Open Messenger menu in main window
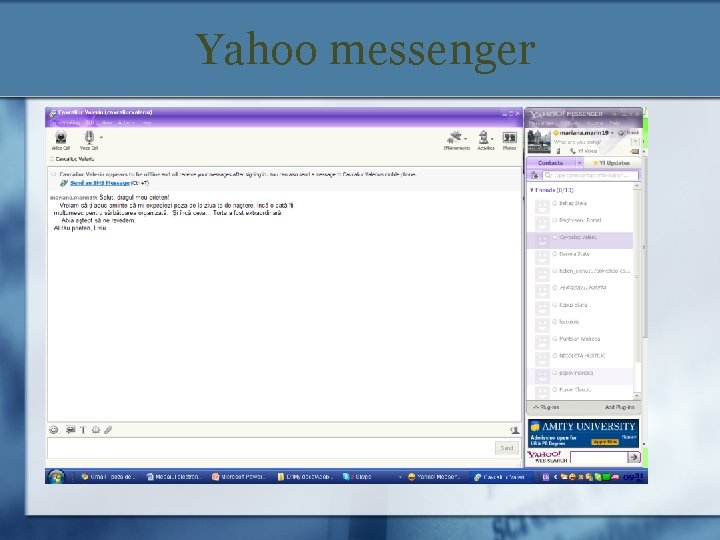Viewport: 720px width, 540px height. click(x=540, y=123)
